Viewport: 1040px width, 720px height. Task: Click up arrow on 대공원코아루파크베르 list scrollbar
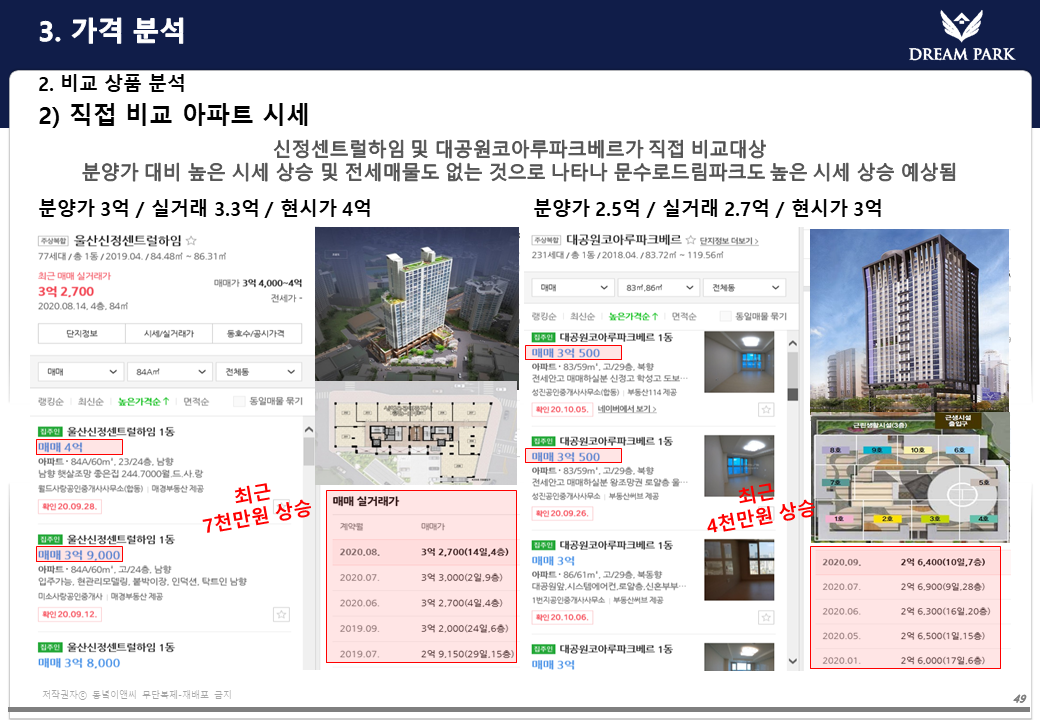792,343
